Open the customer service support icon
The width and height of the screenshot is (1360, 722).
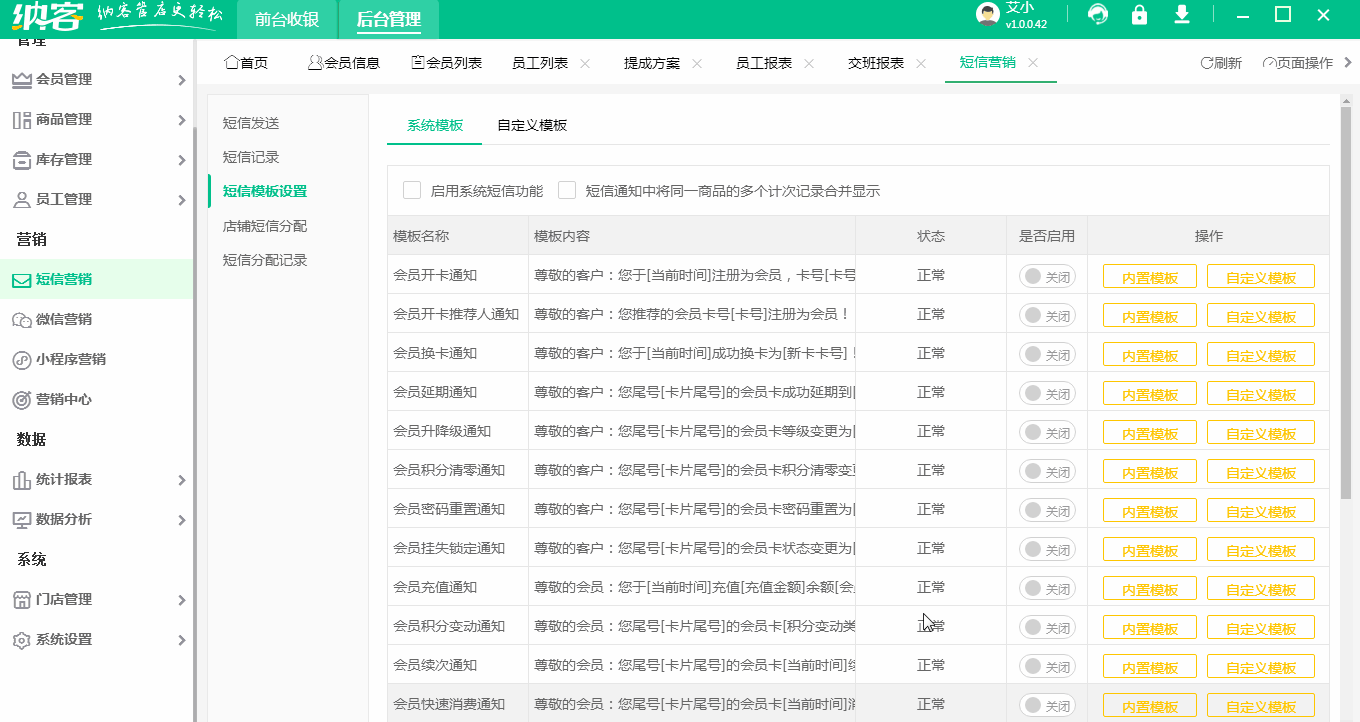click(1097, 16)
